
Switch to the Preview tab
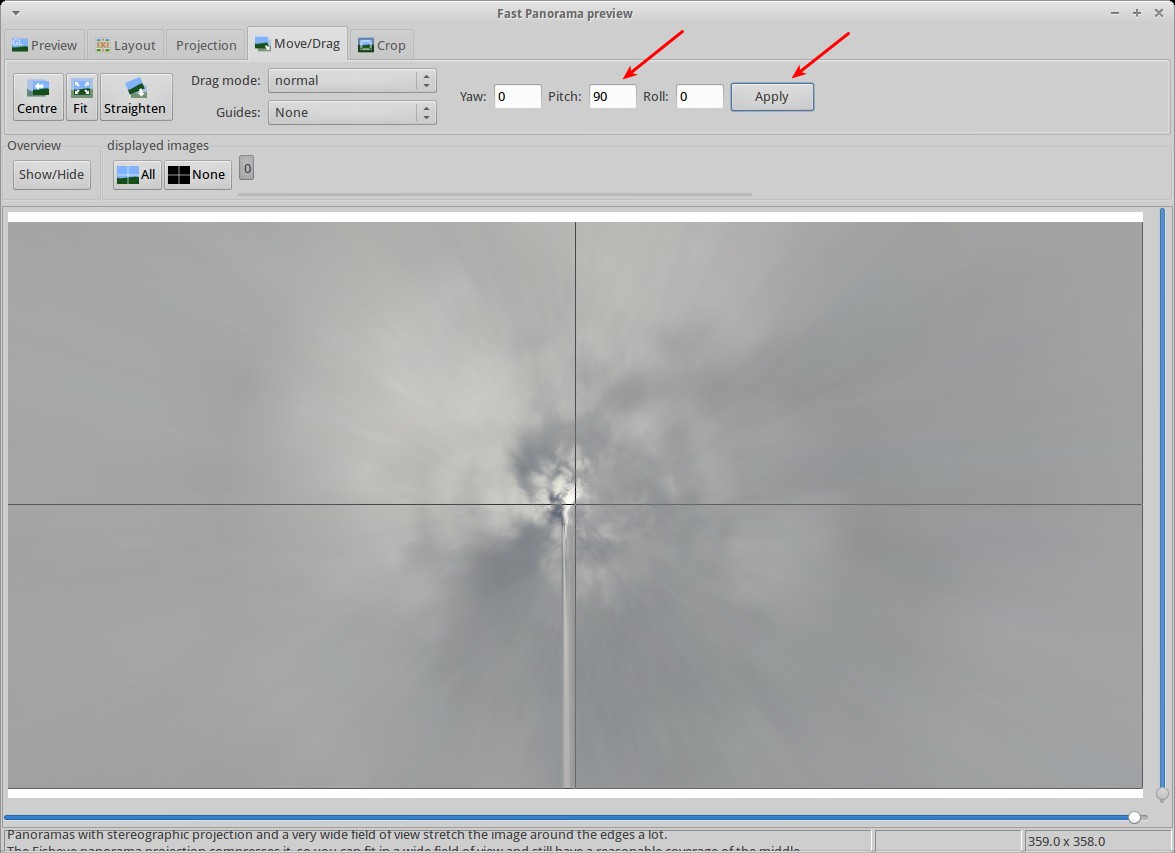(44, 45)
